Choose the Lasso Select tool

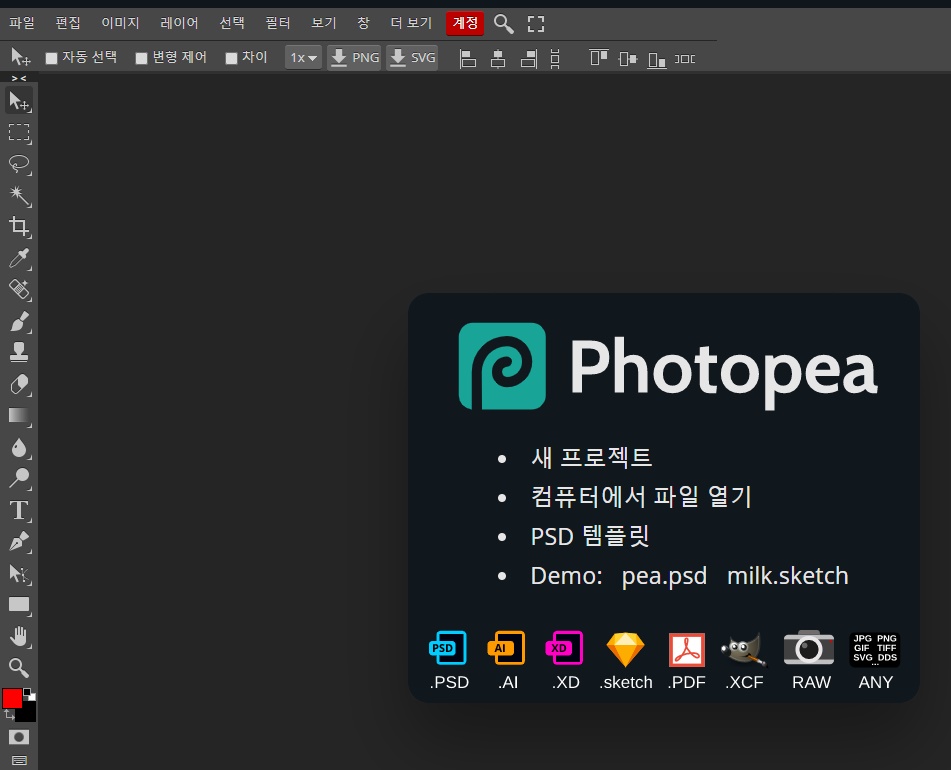(x=19, y=164)
